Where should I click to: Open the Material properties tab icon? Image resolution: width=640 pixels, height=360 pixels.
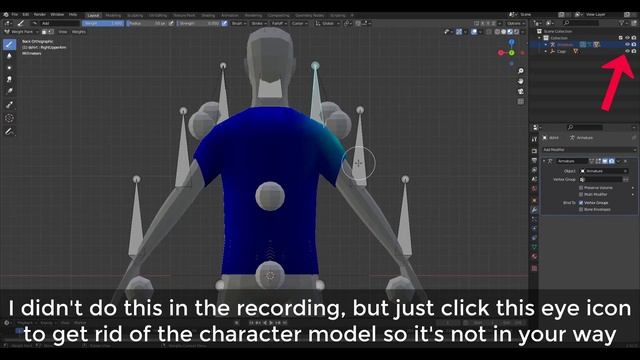[534, 256]
